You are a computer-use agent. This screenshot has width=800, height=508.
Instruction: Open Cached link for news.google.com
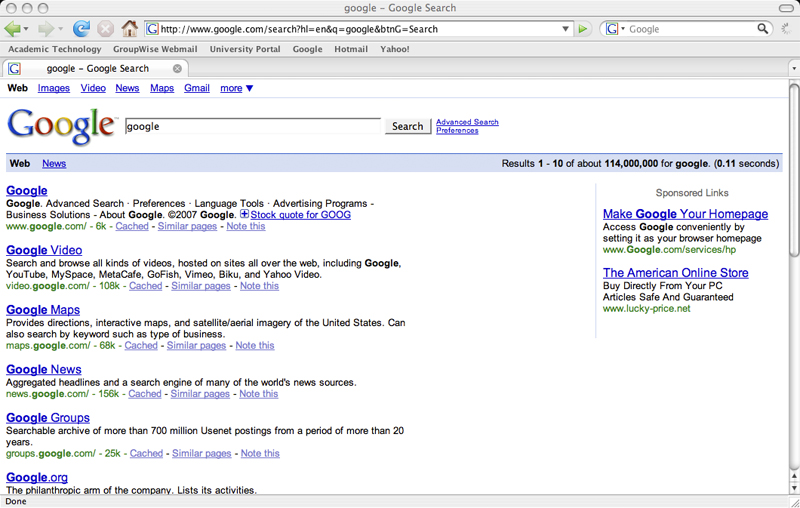point(145,394)
